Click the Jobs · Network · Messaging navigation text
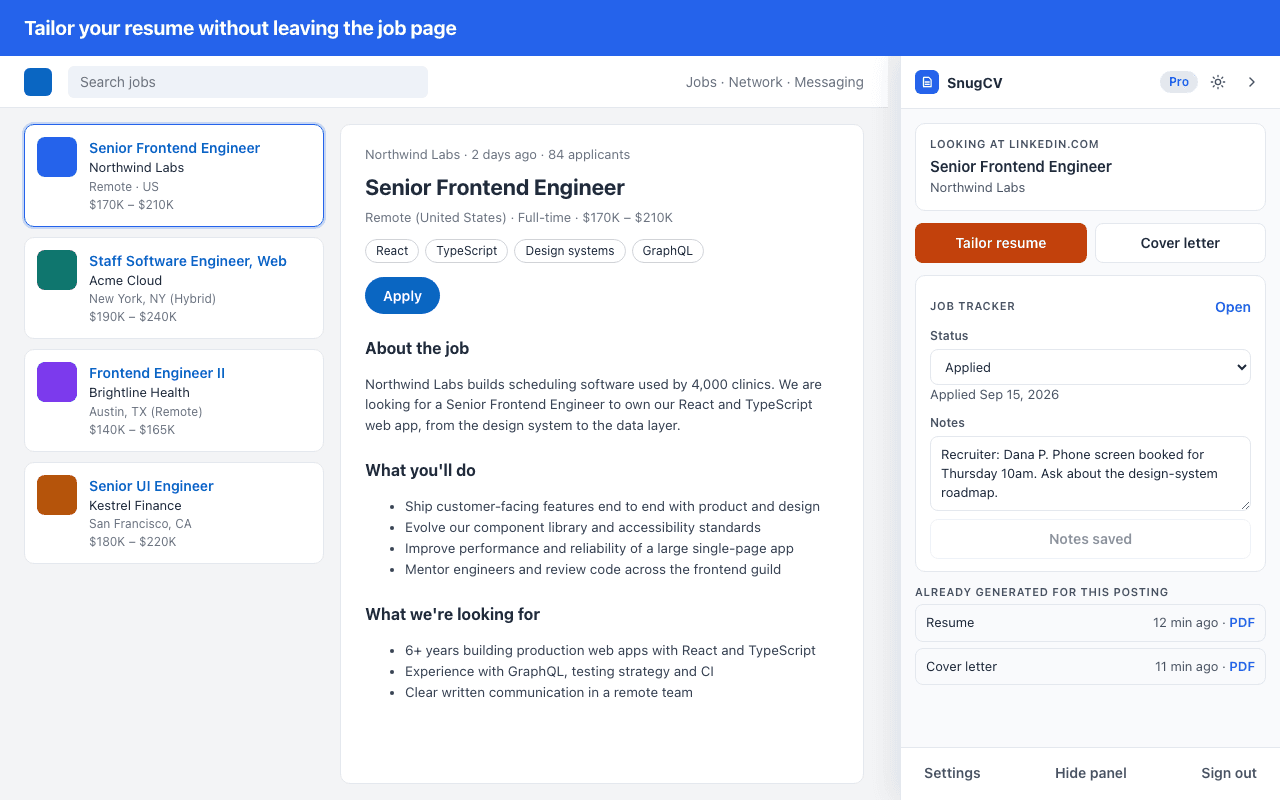Image resolution: width=1280 pixels, height=800 pixels. tap(775, 82)
